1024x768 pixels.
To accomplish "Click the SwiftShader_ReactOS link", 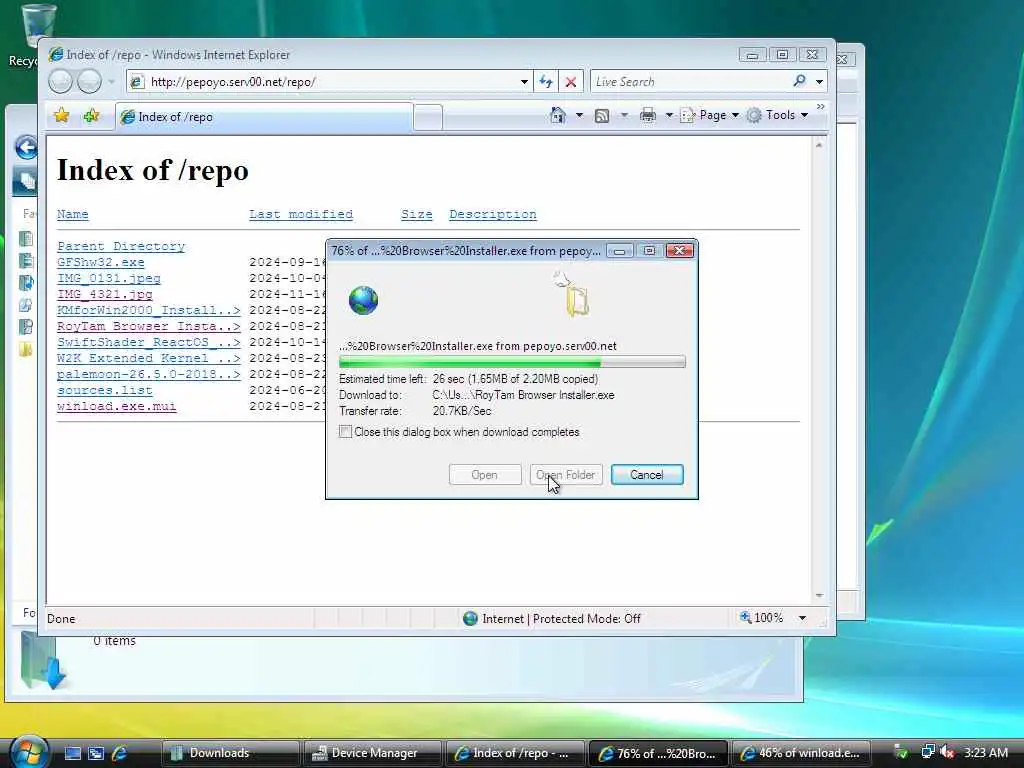I will coord(148,342).
